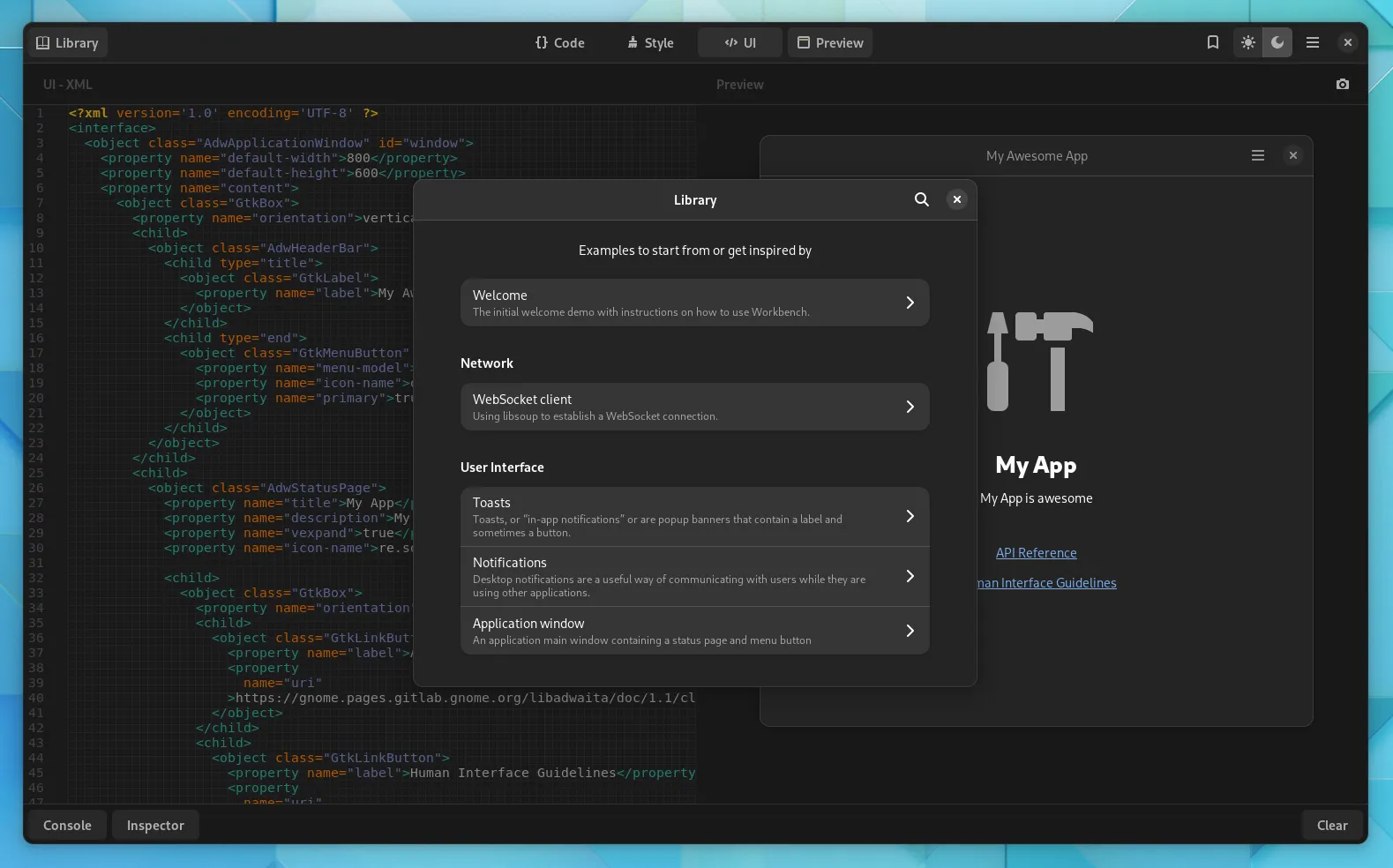Toggle the UI panel
This screenshot has height=868, width=1393.
coord(739,42)
